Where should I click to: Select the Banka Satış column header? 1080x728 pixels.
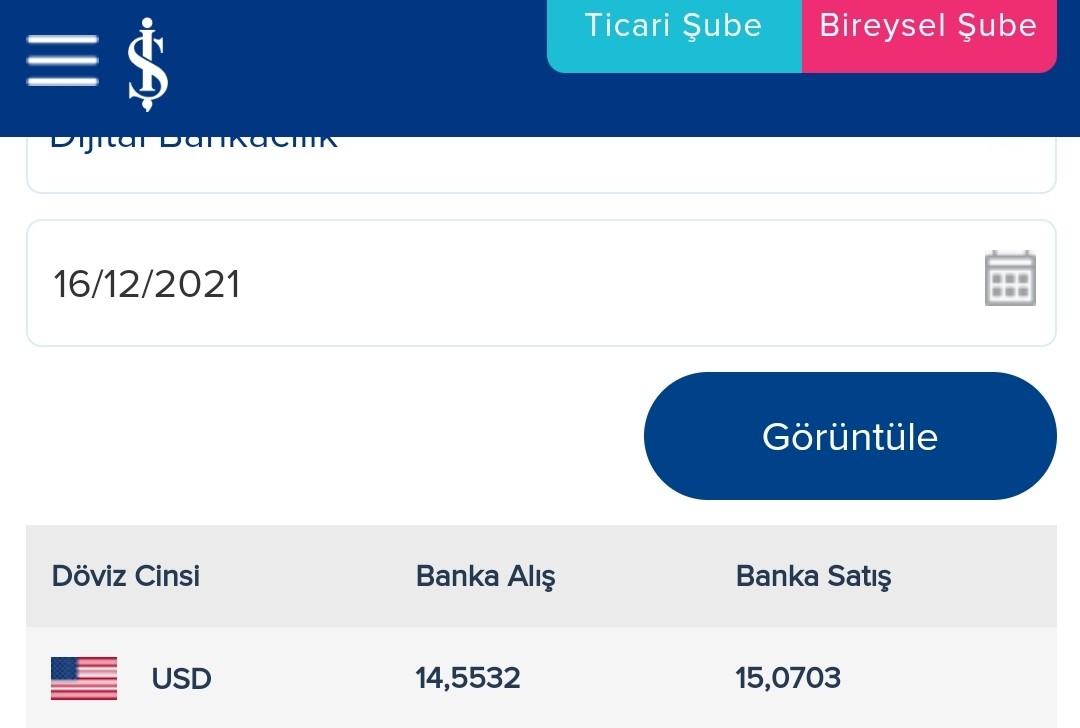tap(813, 576)
